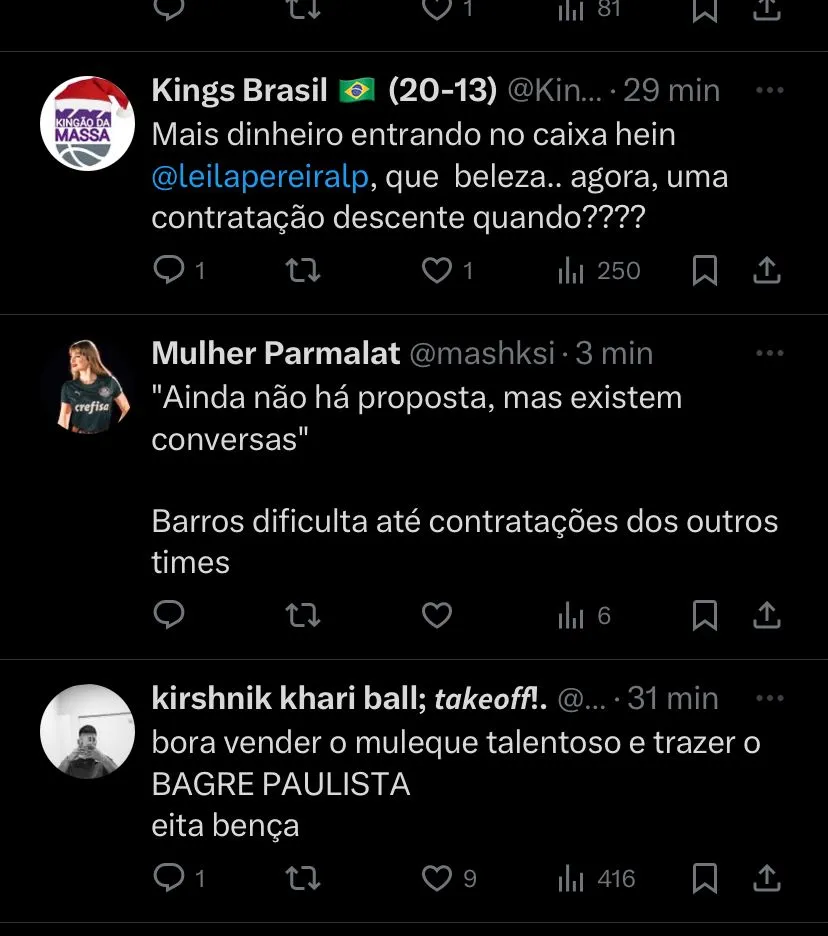This screenshot has height=936, width=828.
Task: Open the Mulher Parmalat profile name
Action: (x=276, y=353)
